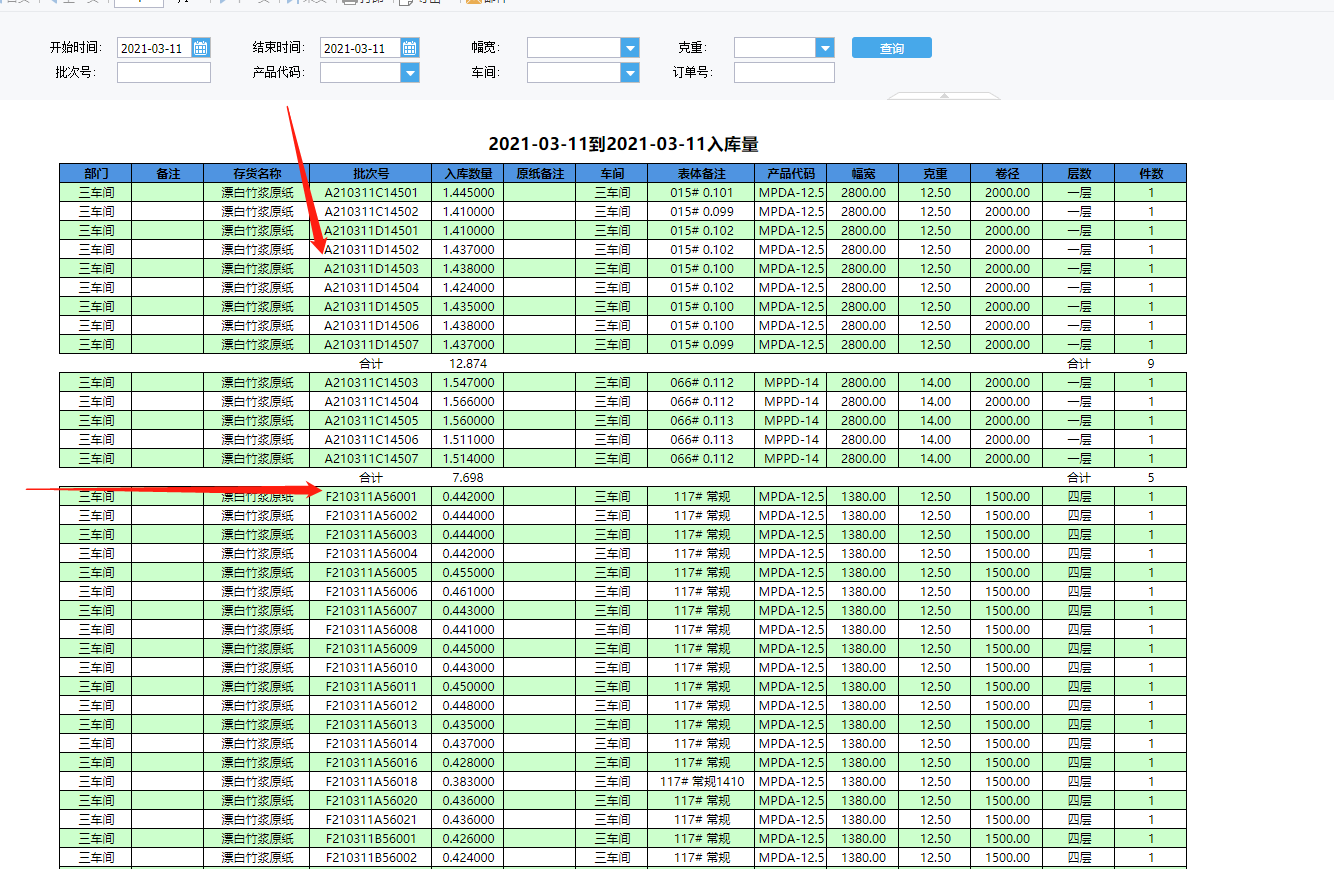Select batch cell A210311C14503
The width and height of the screenshot is (1334, 869).
click(x=371, y=382)
